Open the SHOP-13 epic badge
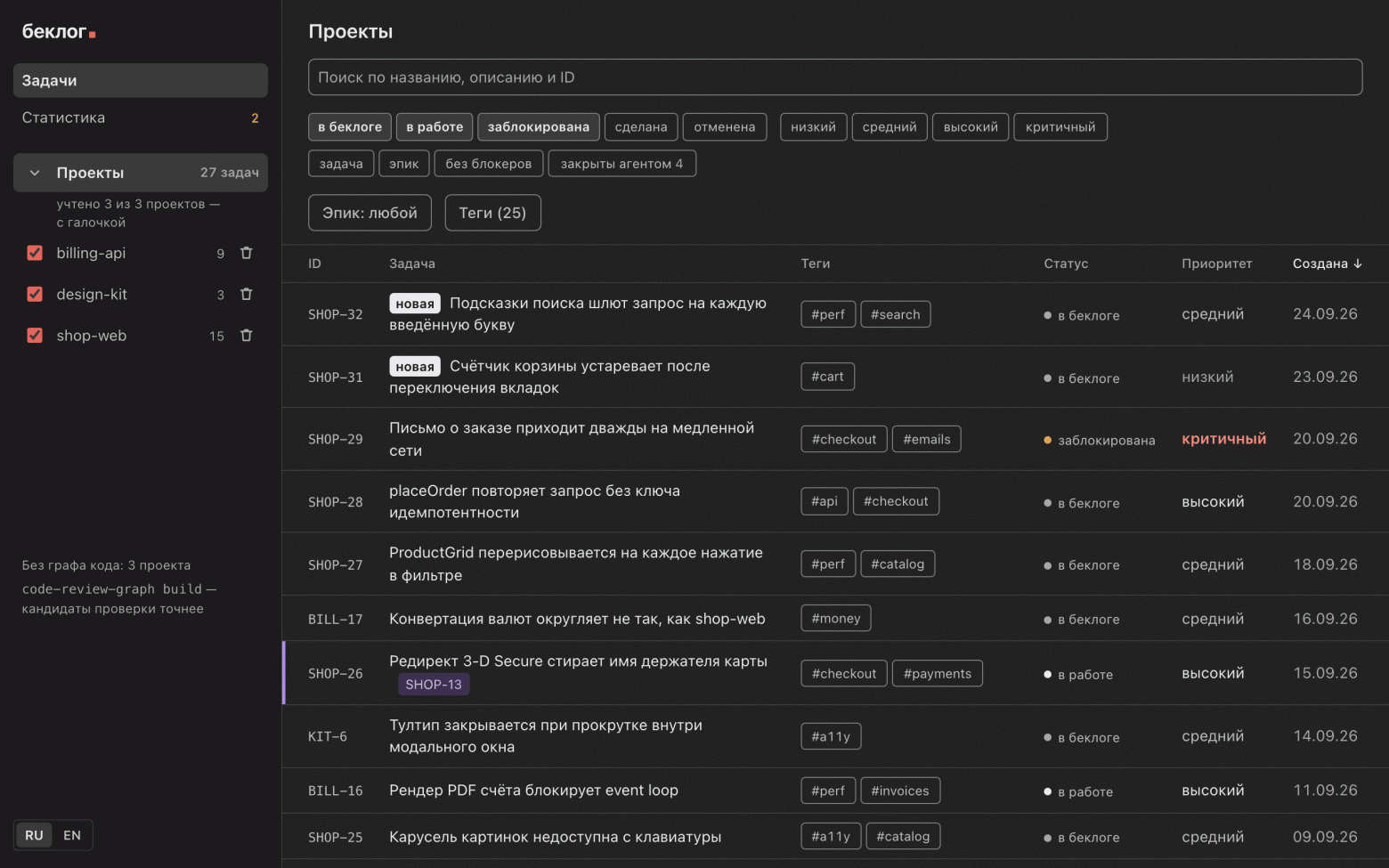1389x868 pixels. coord(434,685)
